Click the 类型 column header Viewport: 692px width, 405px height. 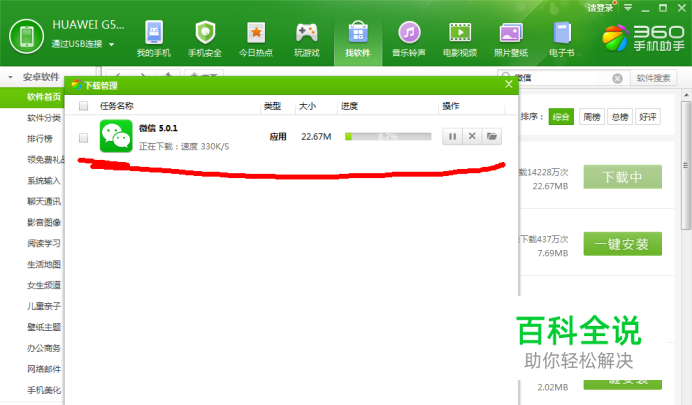[x=272, y=106]
